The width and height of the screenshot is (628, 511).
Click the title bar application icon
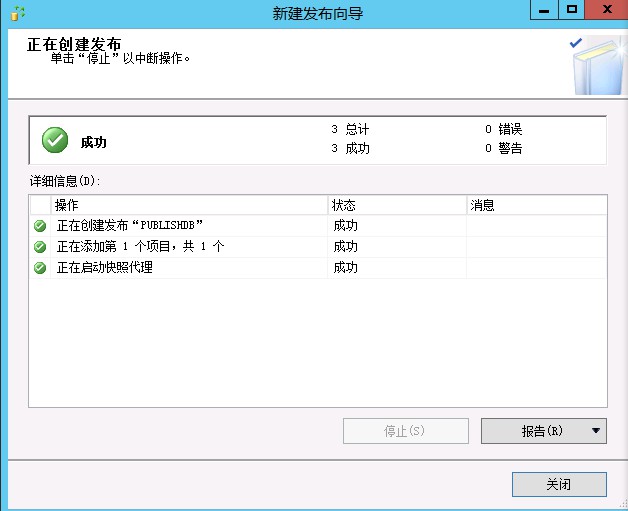(17, 12)
